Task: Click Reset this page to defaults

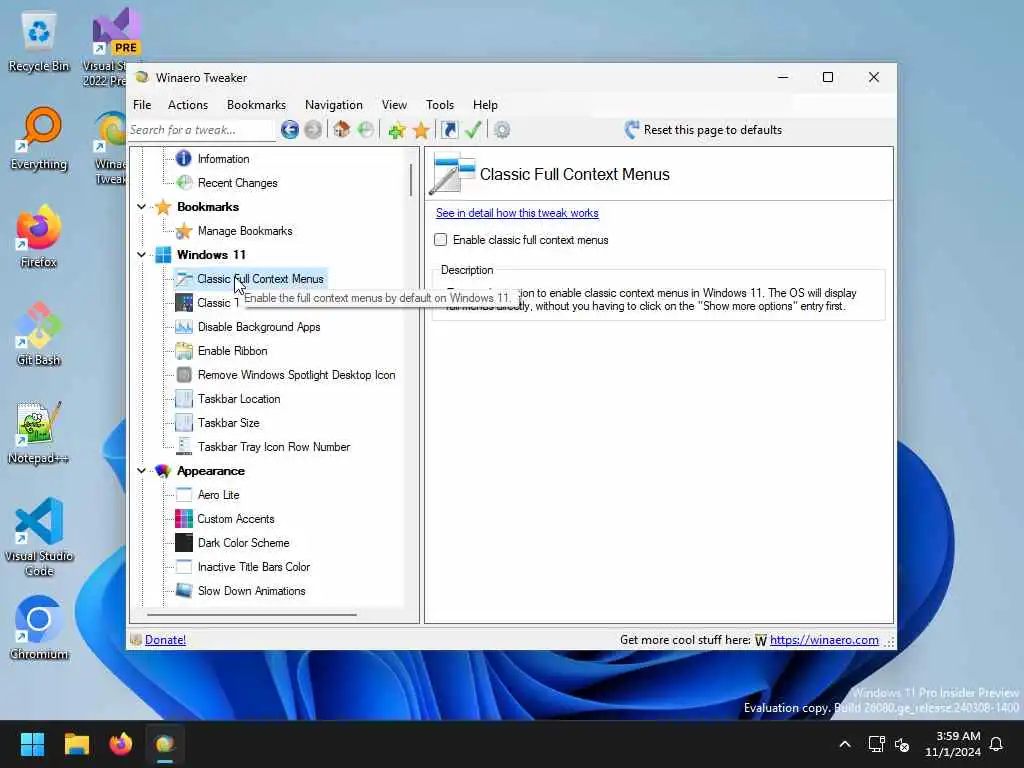Action: [703, 130]
